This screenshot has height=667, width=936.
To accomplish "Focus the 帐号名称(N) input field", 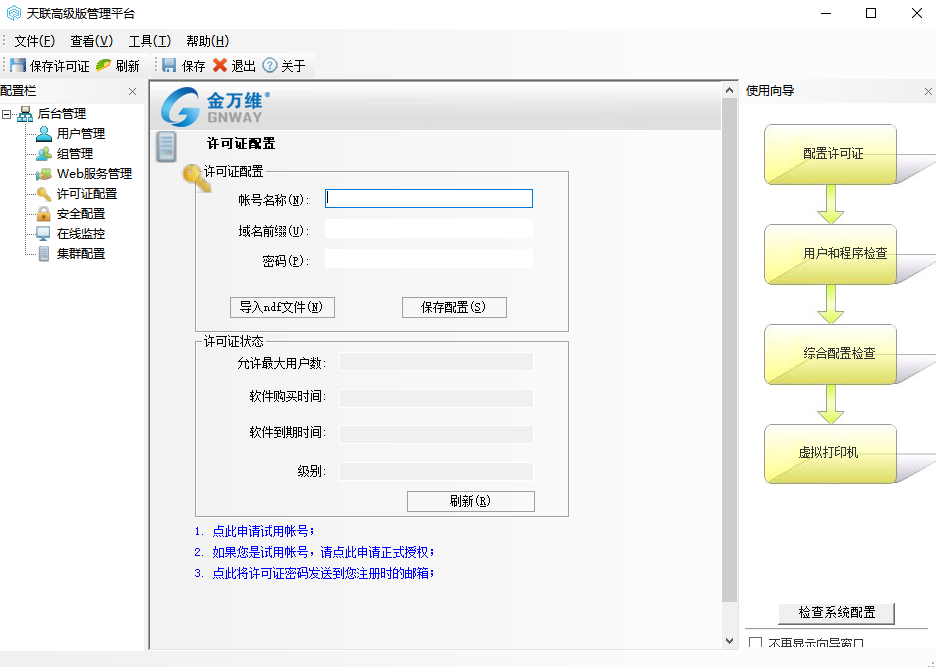I will pyautogui.click(x=429, y=199).
